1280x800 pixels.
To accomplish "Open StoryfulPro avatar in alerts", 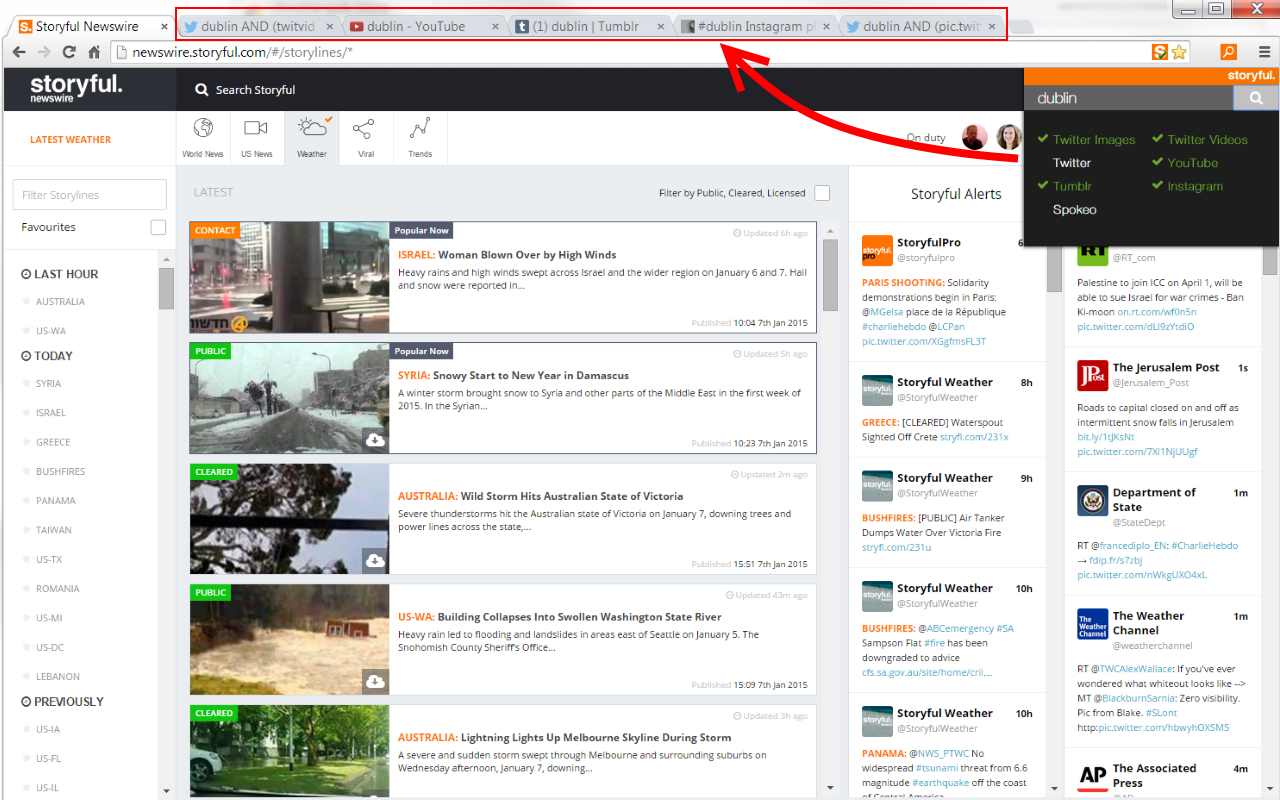I will pyautogui.click(x=877, y=250).
